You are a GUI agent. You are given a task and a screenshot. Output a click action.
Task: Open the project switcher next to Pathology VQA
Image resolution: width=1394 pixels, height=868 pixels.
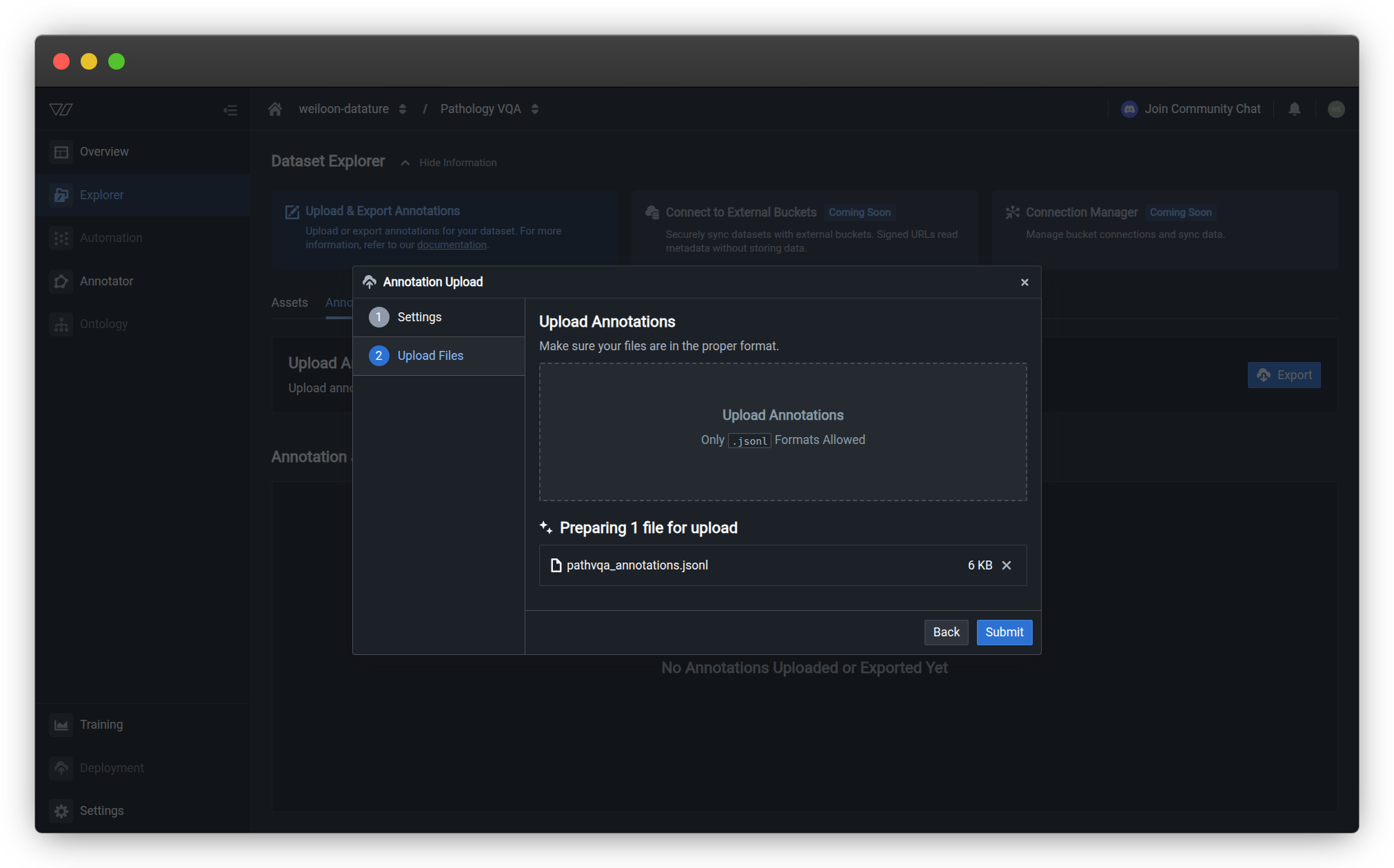pos(535,108)
